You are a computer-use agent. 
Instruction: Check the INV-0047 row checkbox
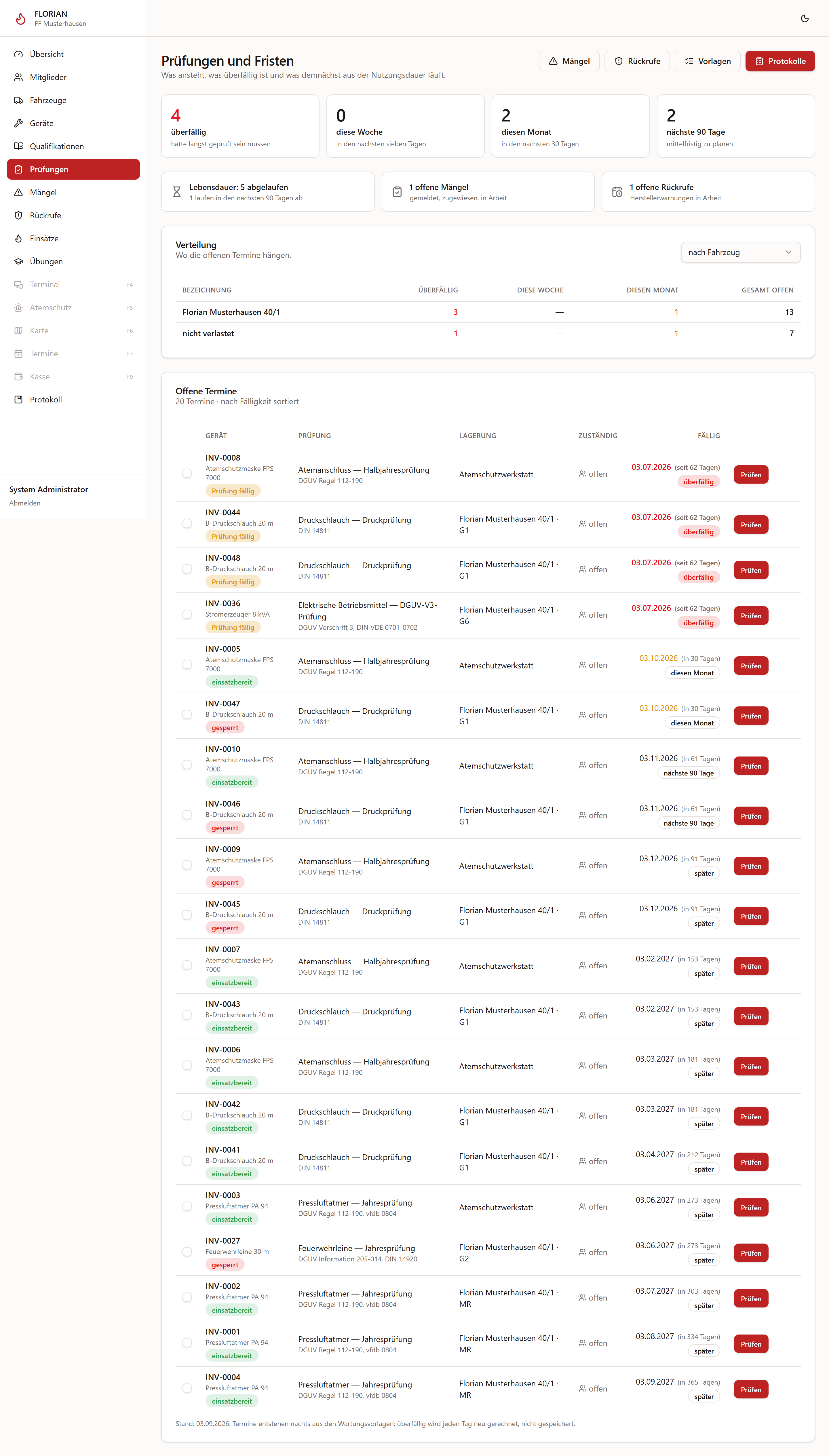coord(187,715)
